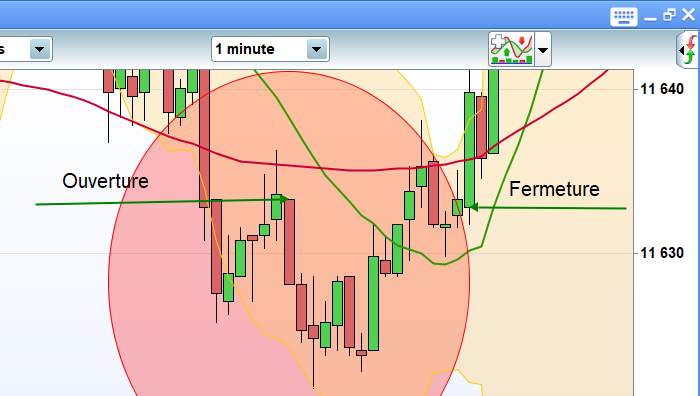Open the 1 minute timeframe dropdown
This screenshot has width=700, height=396.
click(x=317, y=49)
